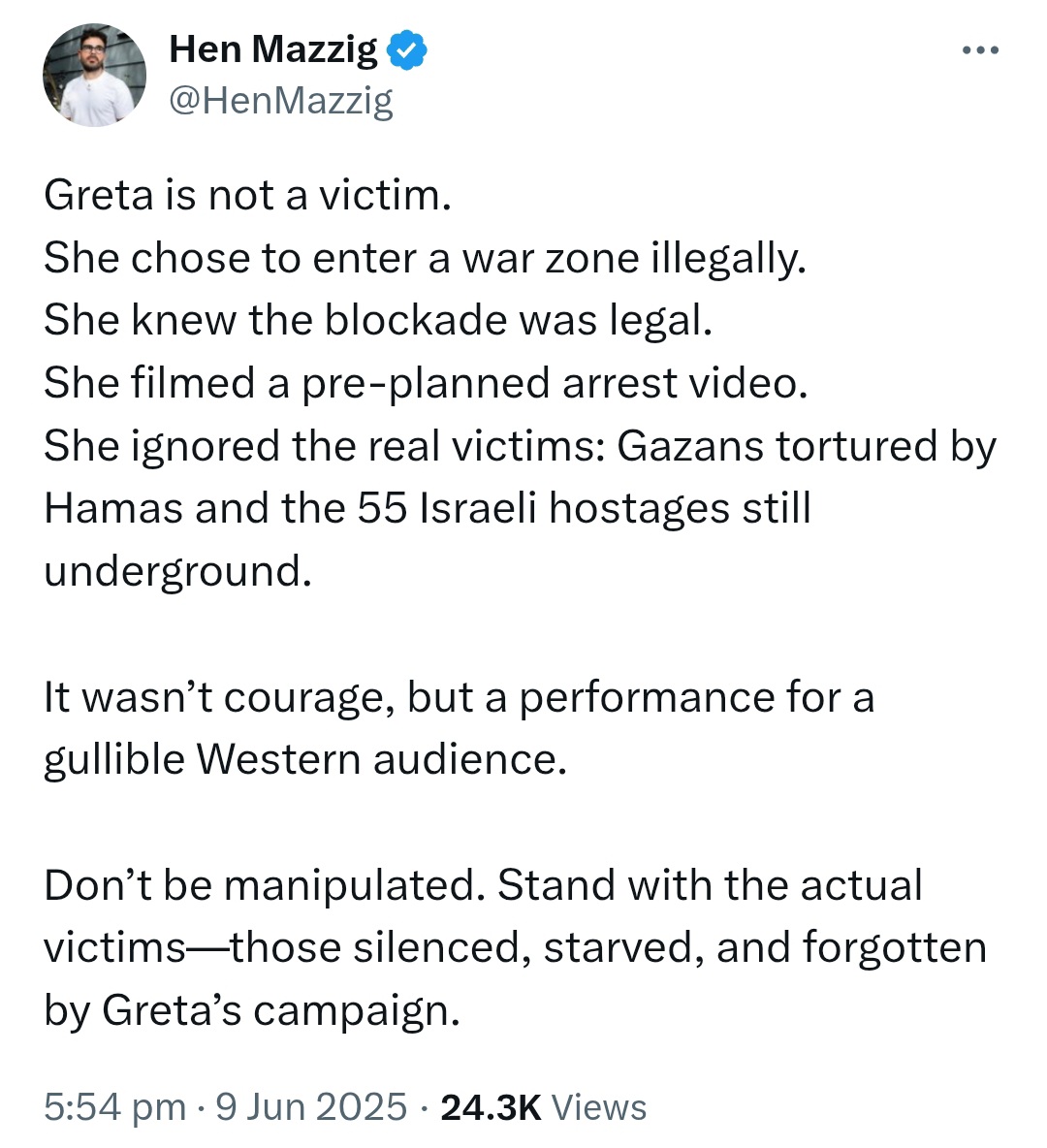Click 'She knew the blockade was legal.'
Image resolution: width=1047 pixels, height=1148 pixels.
click(x=378, y=321)
